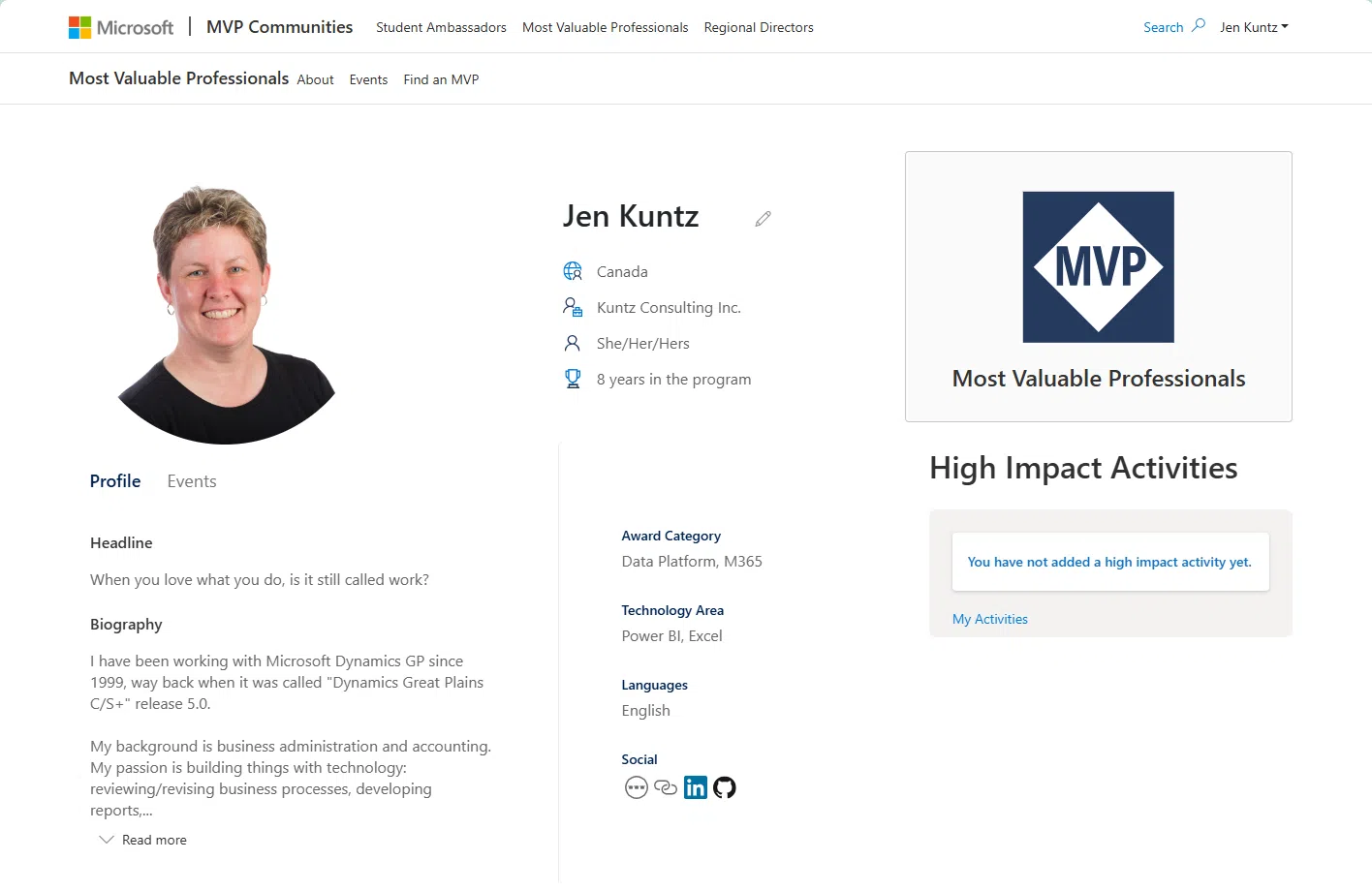
Task: Click the globe icon beside Canada
Action: (573, 271)
